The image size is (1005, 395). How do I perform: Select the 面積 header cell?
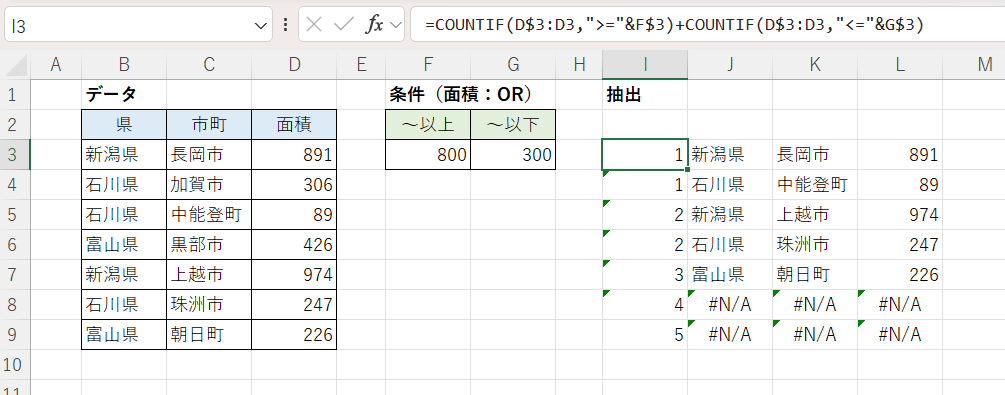(294, 124)
